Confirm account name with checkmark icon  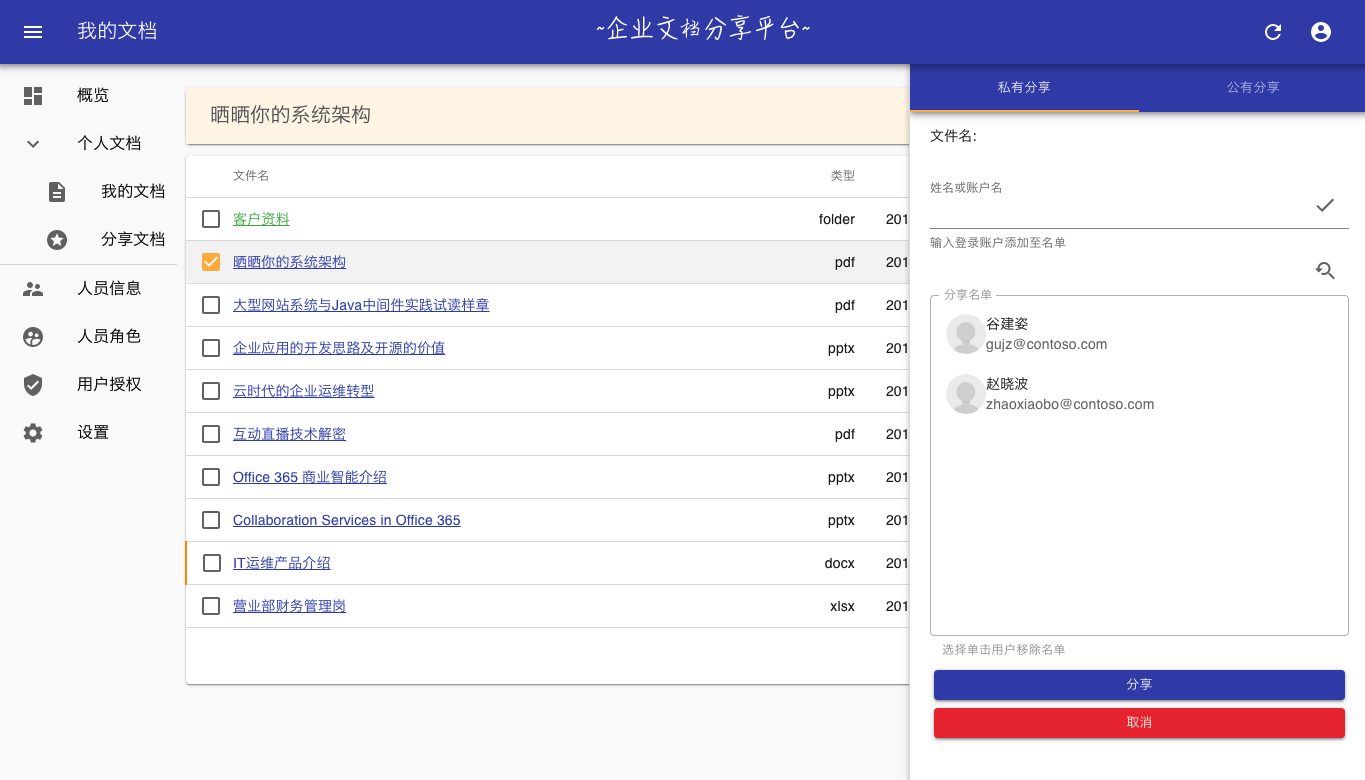1325,205
